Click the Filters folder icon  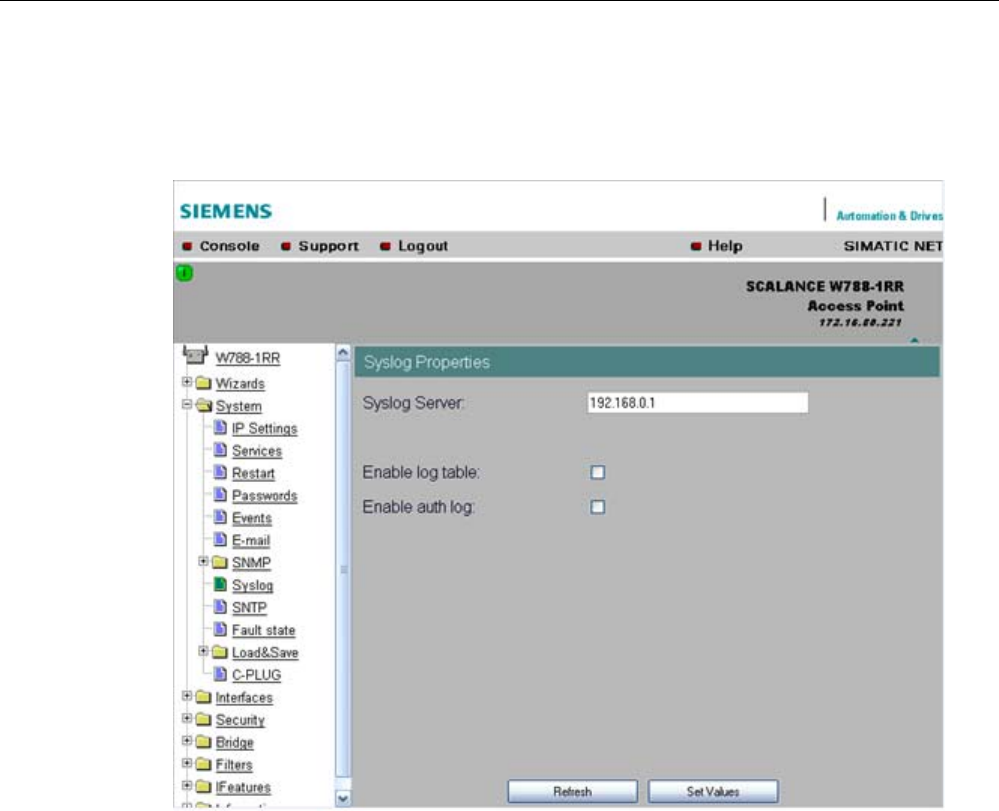(203, 764)
